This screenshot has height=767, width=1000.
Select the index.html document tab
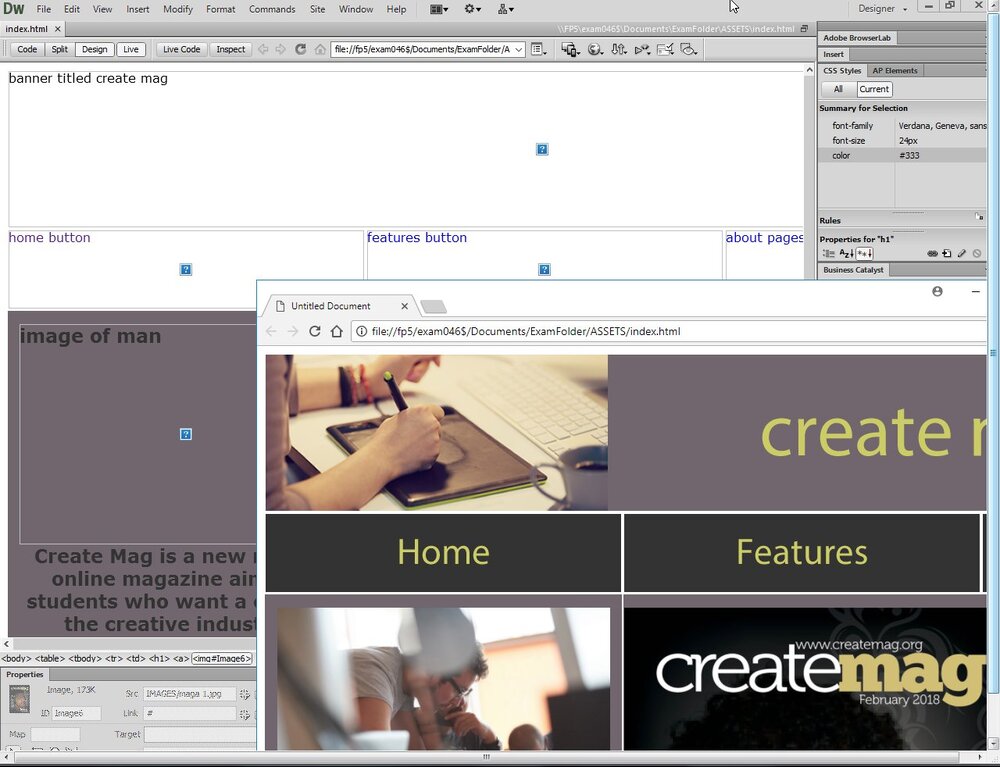pos(27,29)
